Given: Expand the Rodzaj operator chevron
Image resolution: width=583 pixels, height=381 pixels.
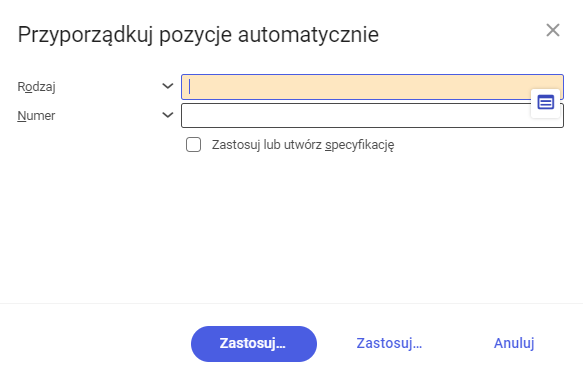Looking at the screenshot, I should (168, 86).
